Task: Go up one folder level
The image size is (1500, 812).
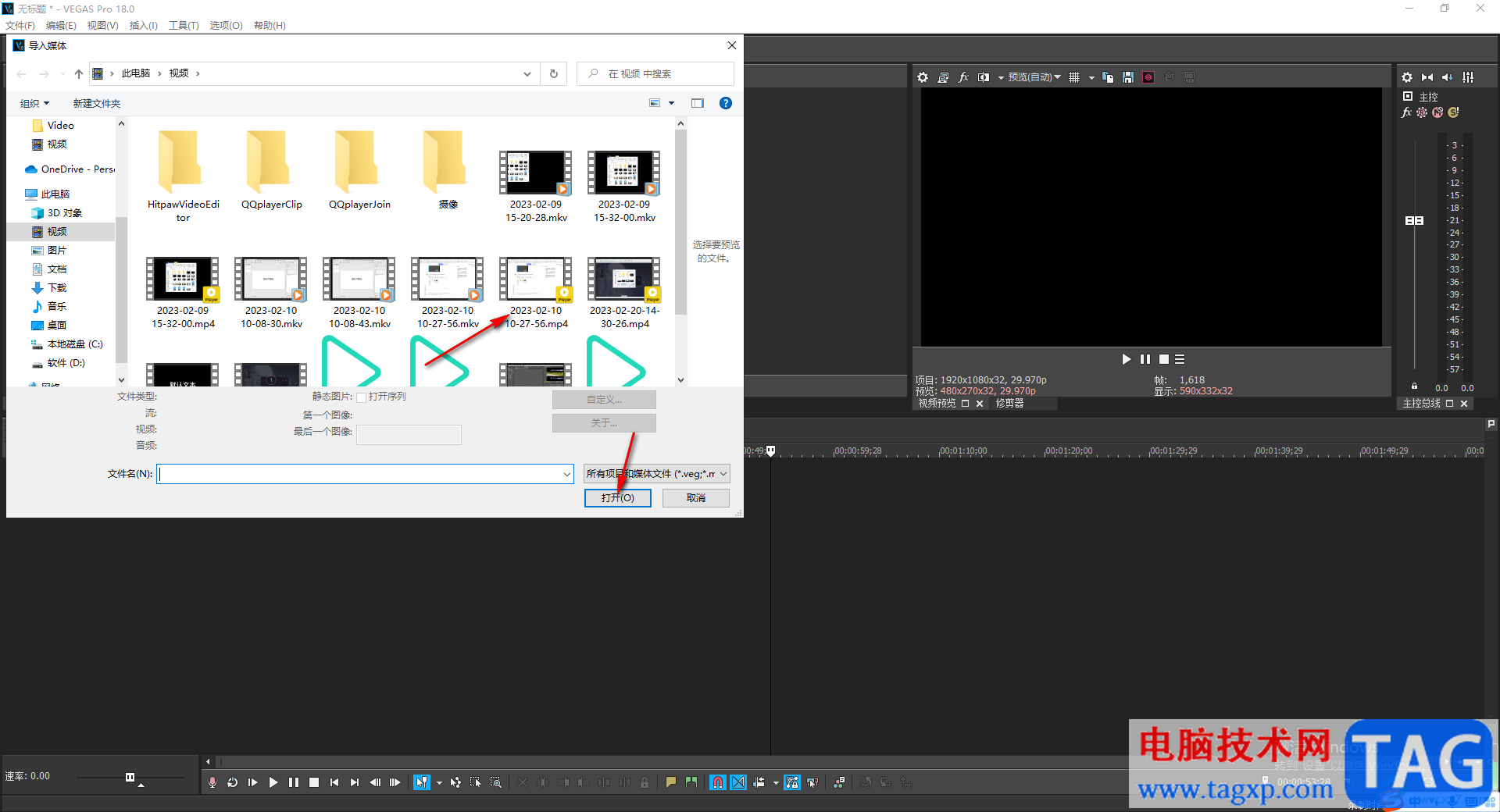Action: [79, 73]
